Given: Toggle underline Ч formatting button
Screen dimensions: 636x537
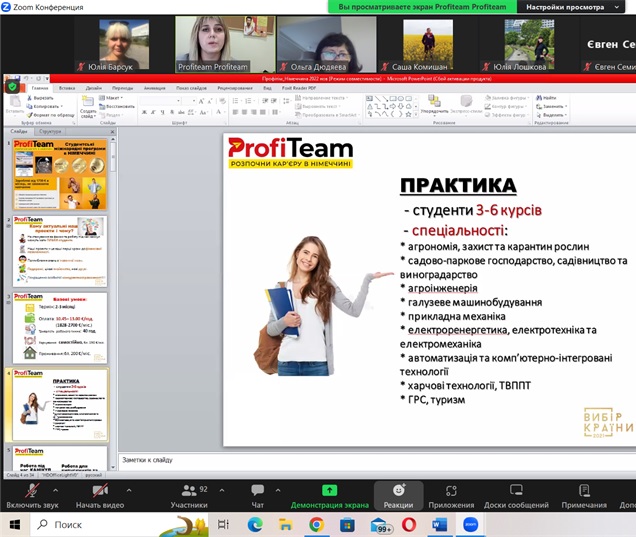Looking at the screenshot, I should (162, 112).
